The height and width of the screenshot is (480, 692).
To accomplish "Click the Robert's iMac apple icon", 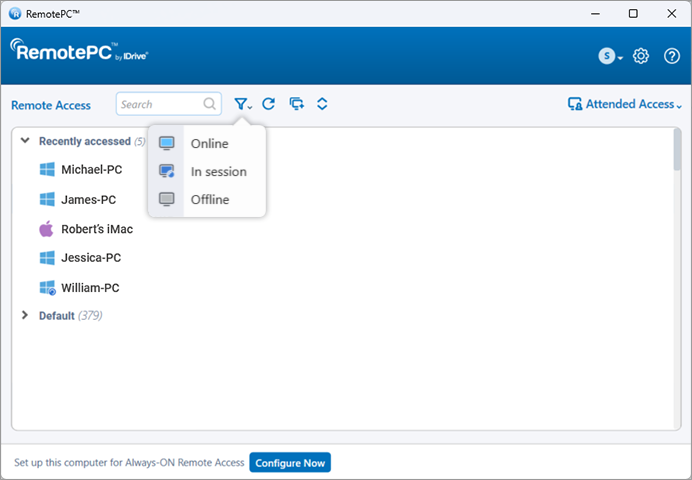I will 46,229.
